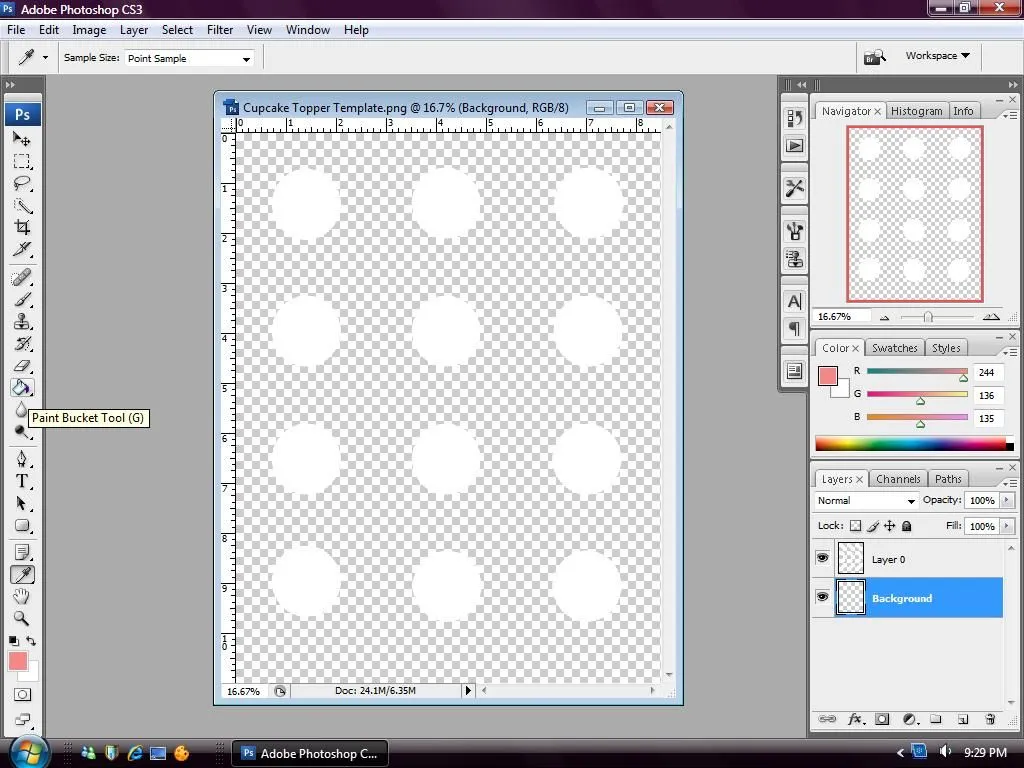1024x768 pixels.
Task: Activate the Crop tool
Action: point(22,225)
